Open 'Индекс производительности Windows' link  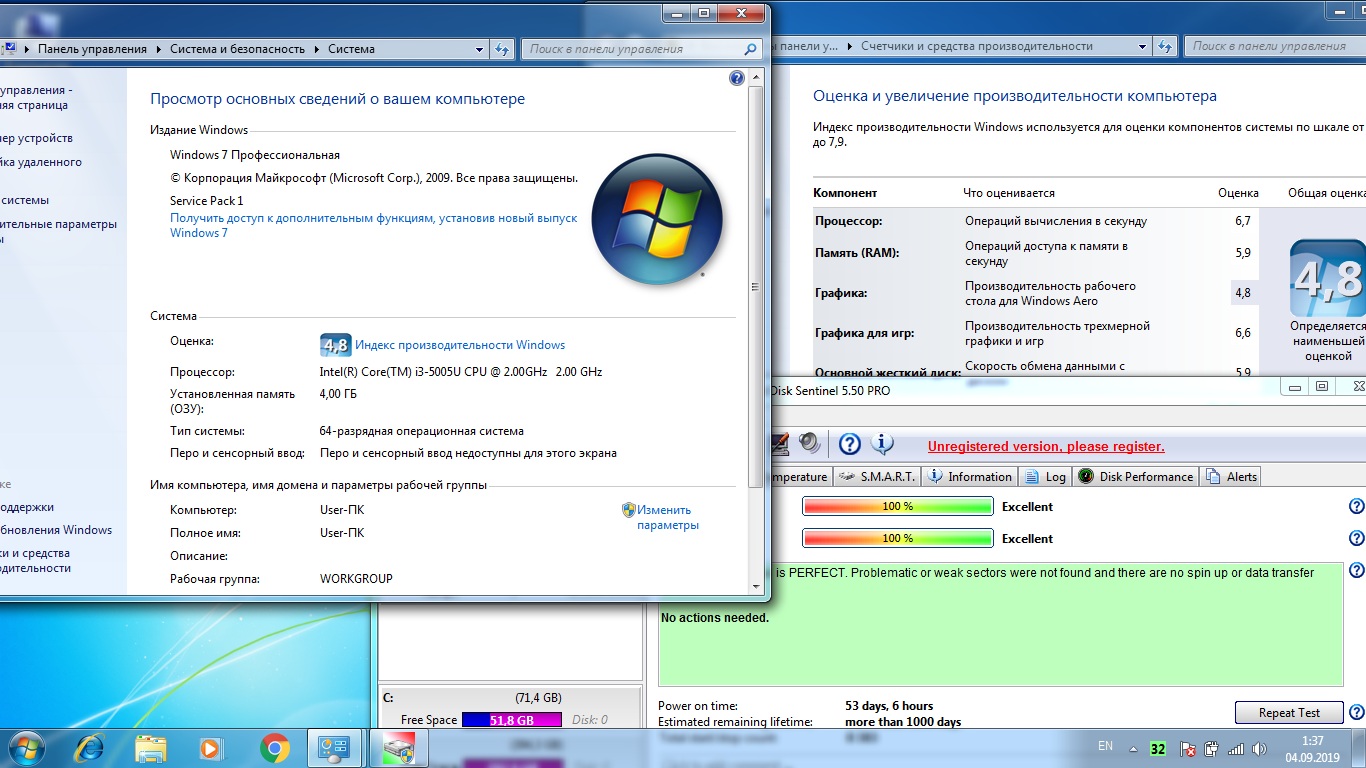pos(460,345)
